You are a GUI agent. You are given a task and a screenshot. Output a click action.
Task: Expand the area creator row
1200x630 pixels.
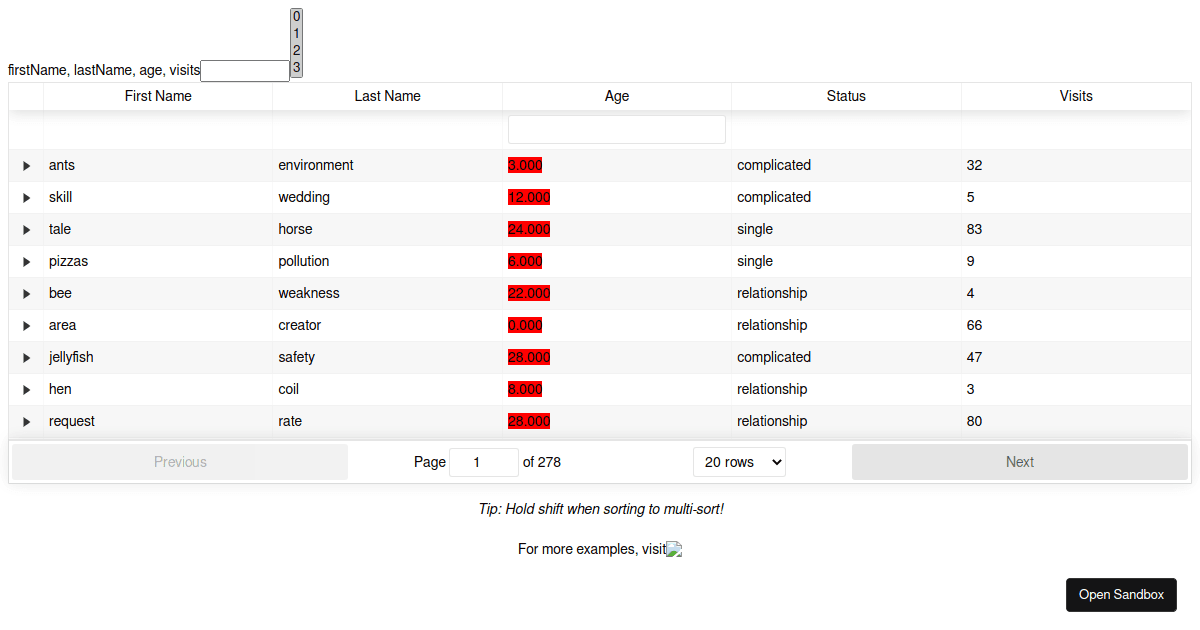coord(27,326)
